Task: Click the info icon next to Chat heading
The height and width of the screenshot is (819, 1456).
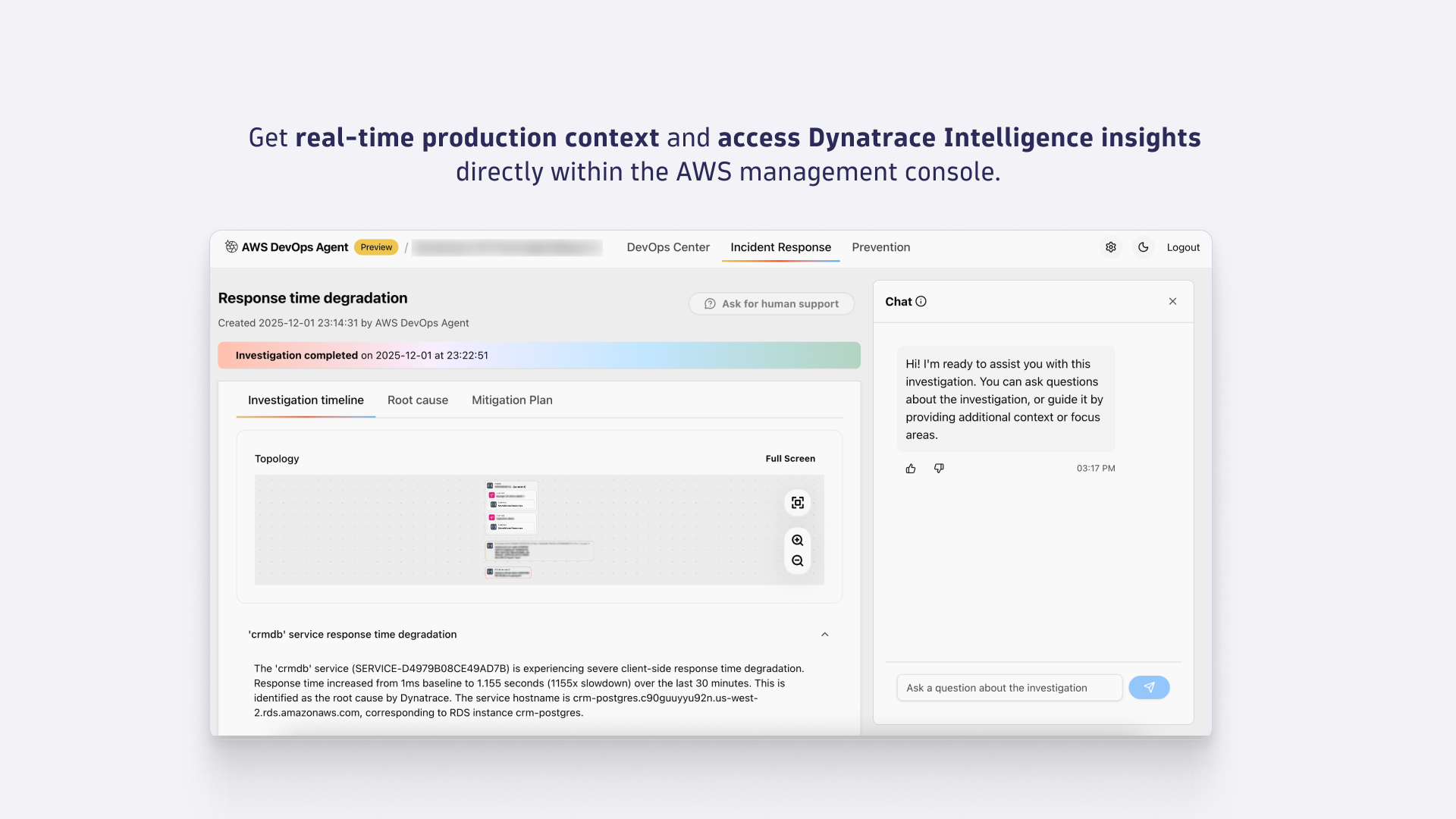Action: pos(921,301)
